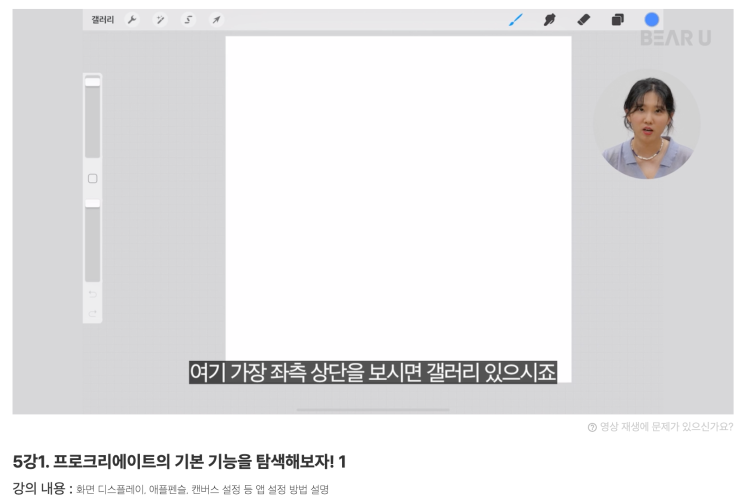This screenshot has width=743, height=498.
Task: Click the redo arrow in sidebar
Action: 92,314
